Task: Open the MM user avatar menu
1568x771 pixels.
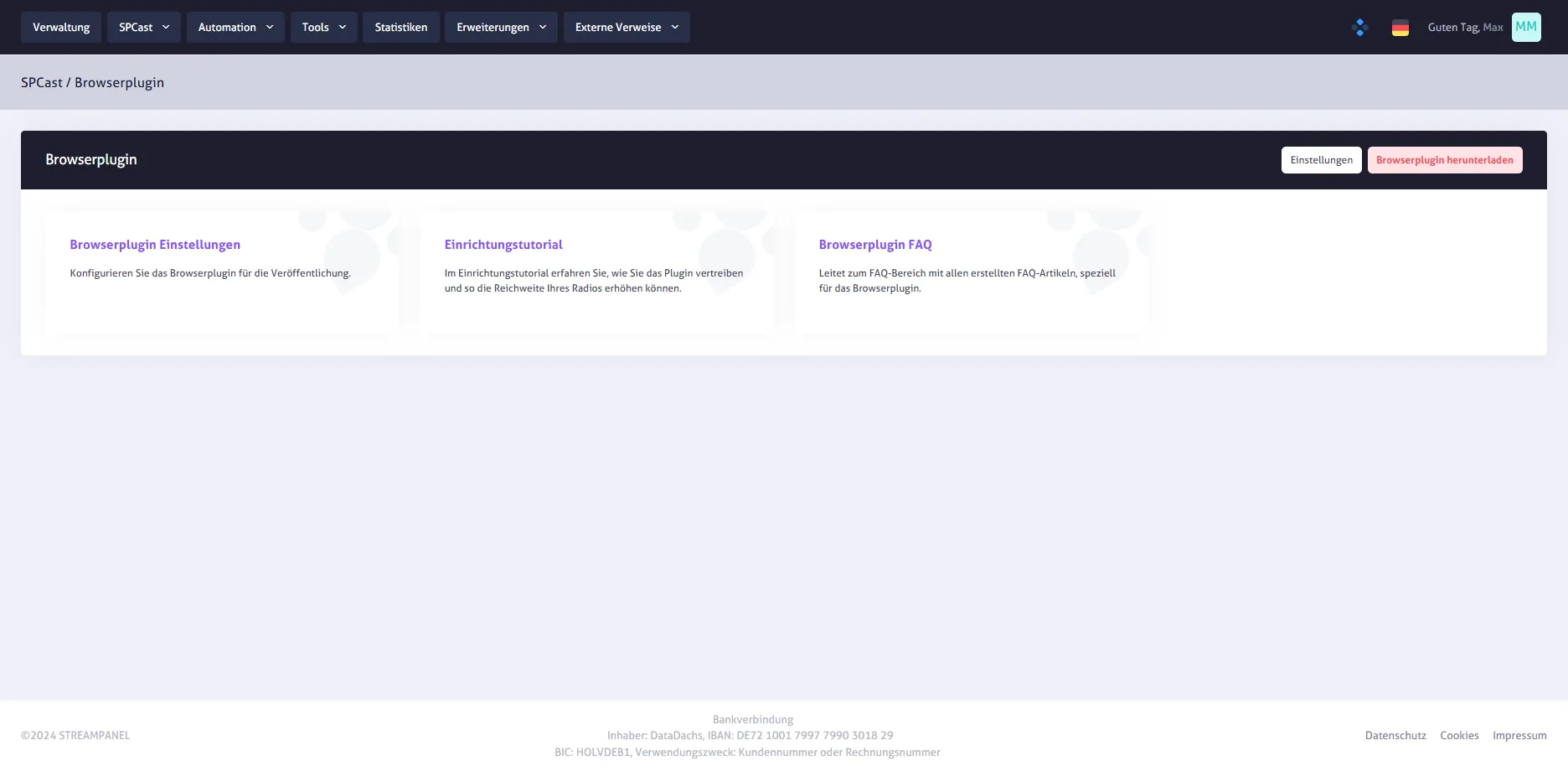Action: [x=1526, y=27]
